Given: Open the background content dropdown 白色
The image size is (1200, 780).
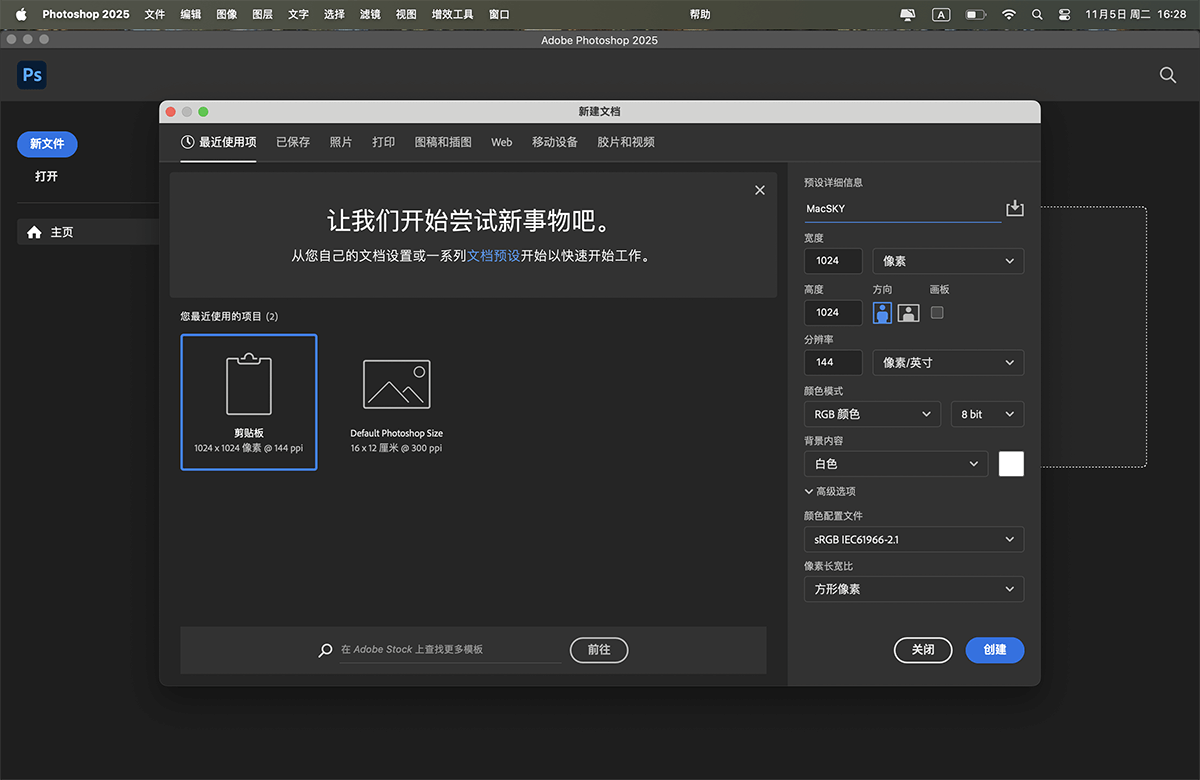Looking at the screenshot, I should (896, 464).
